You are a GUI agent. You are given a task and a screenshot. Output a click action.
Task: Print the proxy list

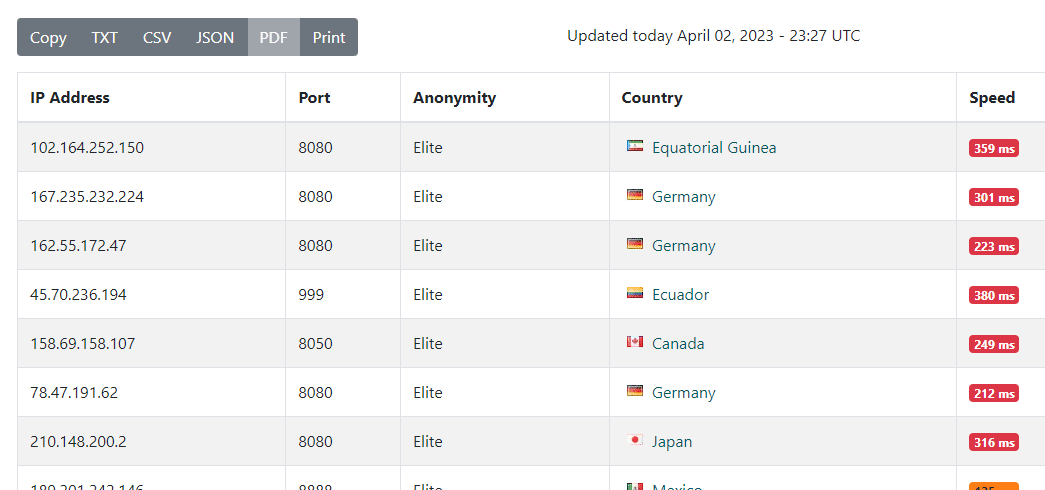329,37
